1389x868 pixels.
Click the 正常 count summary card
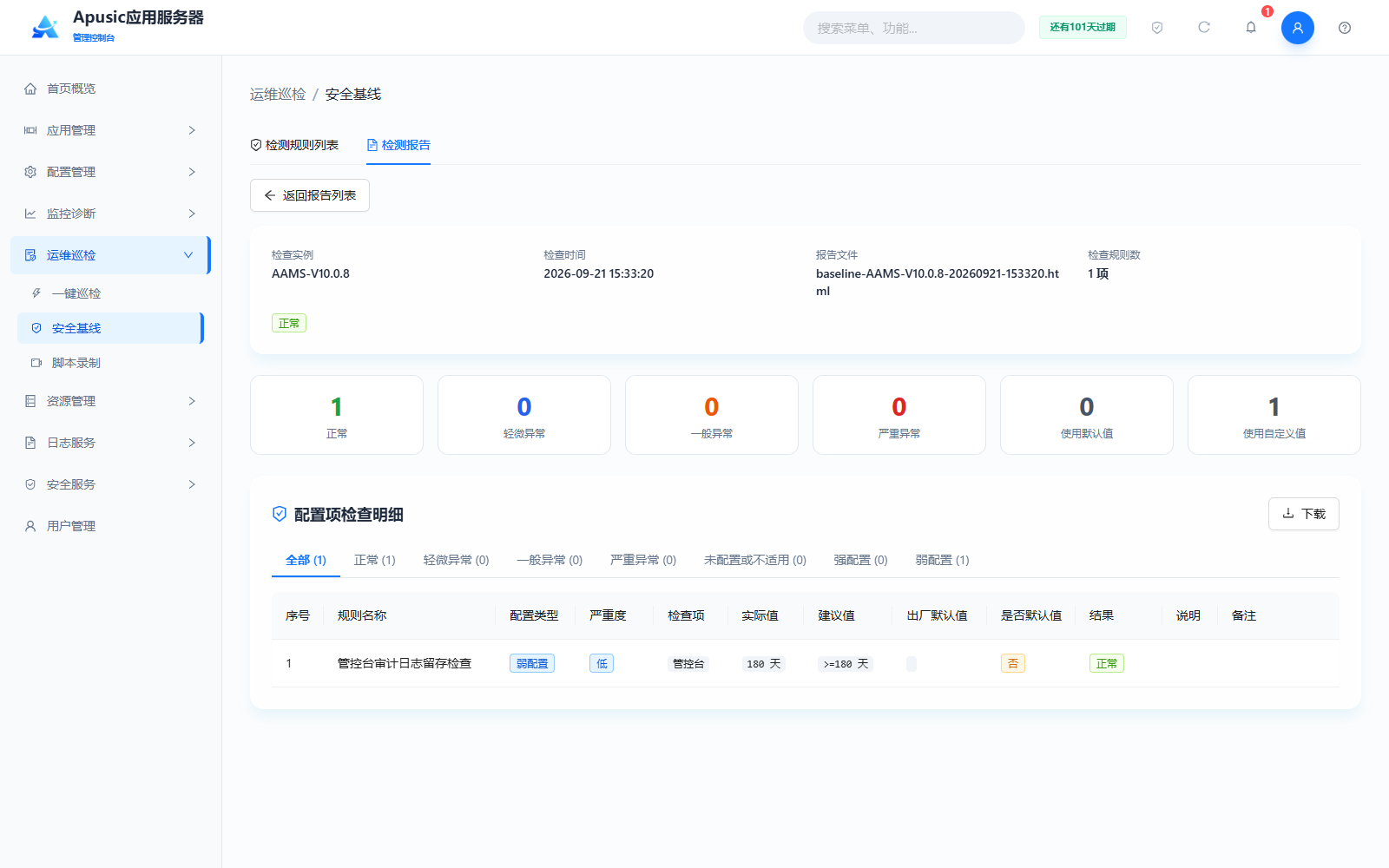(337, 415)
